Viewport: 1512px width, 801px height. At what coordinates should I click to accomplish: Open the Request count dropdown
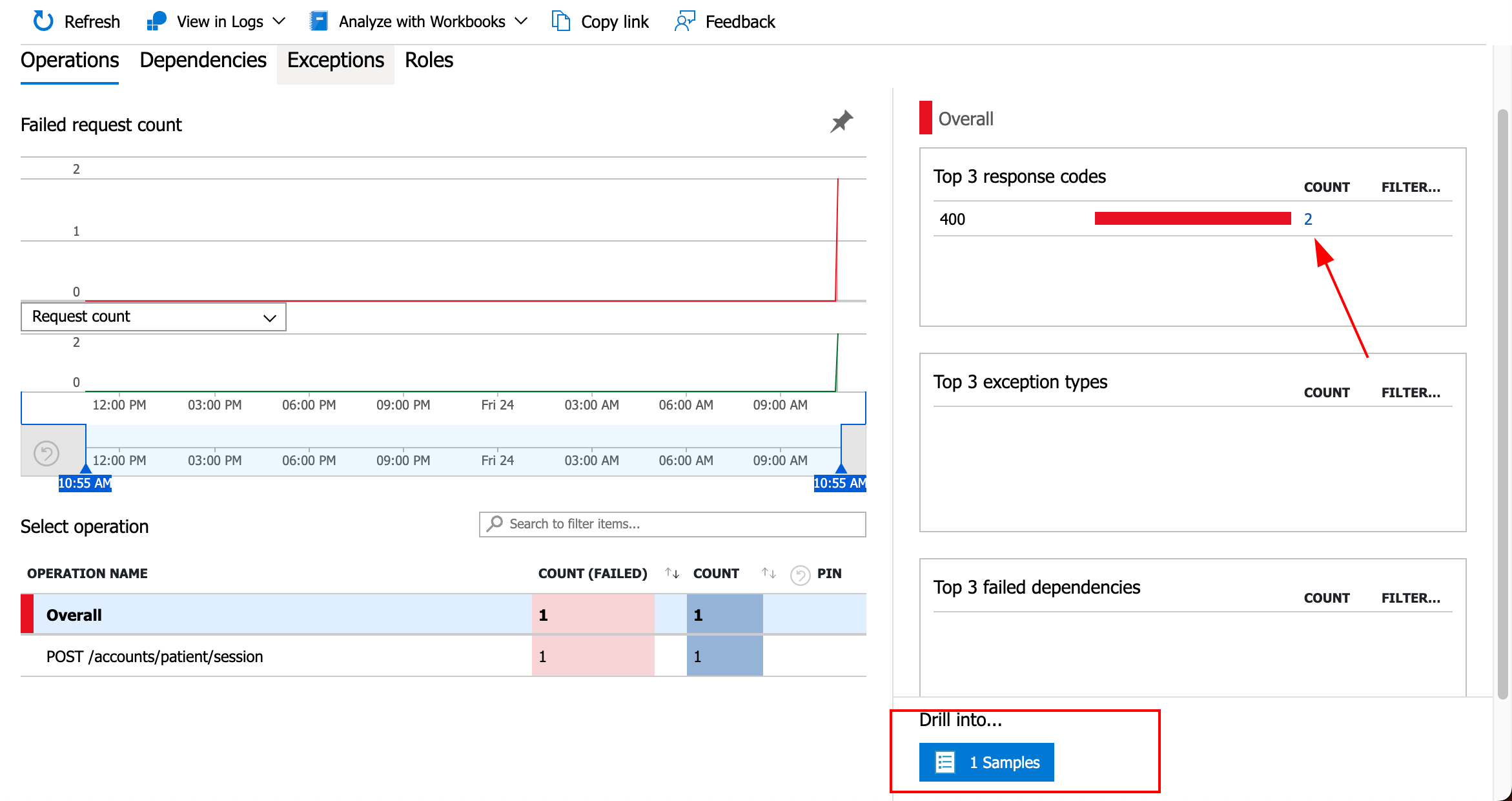[154, 317]
